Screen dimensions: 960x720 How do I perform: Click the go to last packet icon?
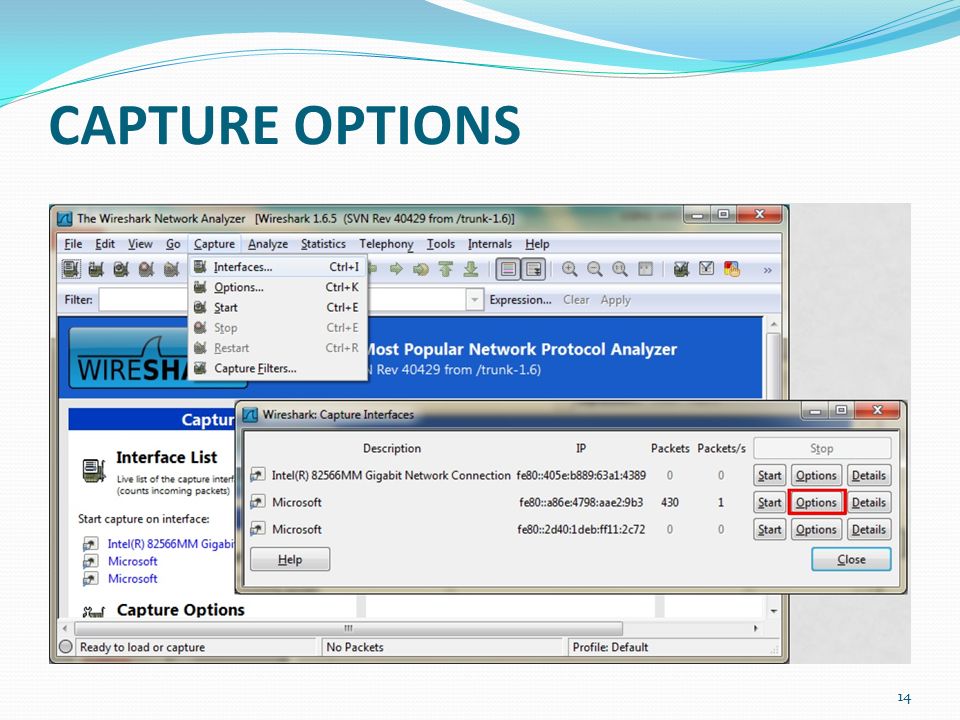[470, 269]
